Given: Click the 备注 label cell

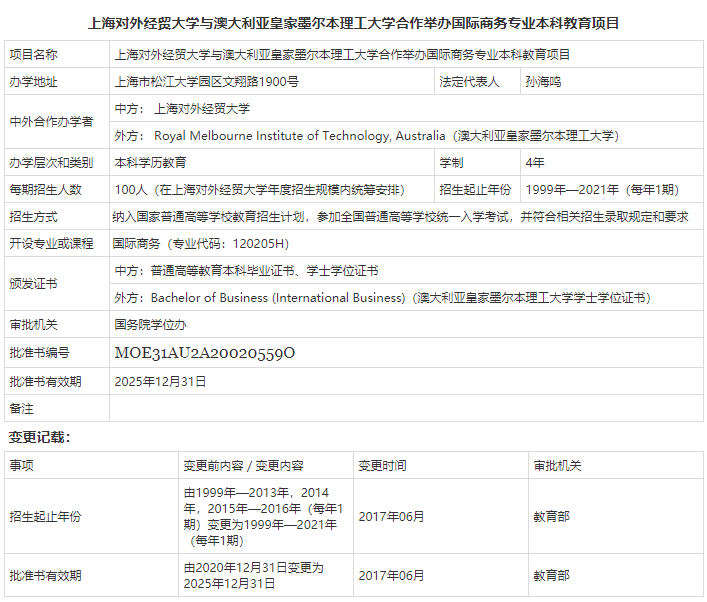Looking at the screenshot, I should click(57, 409).
